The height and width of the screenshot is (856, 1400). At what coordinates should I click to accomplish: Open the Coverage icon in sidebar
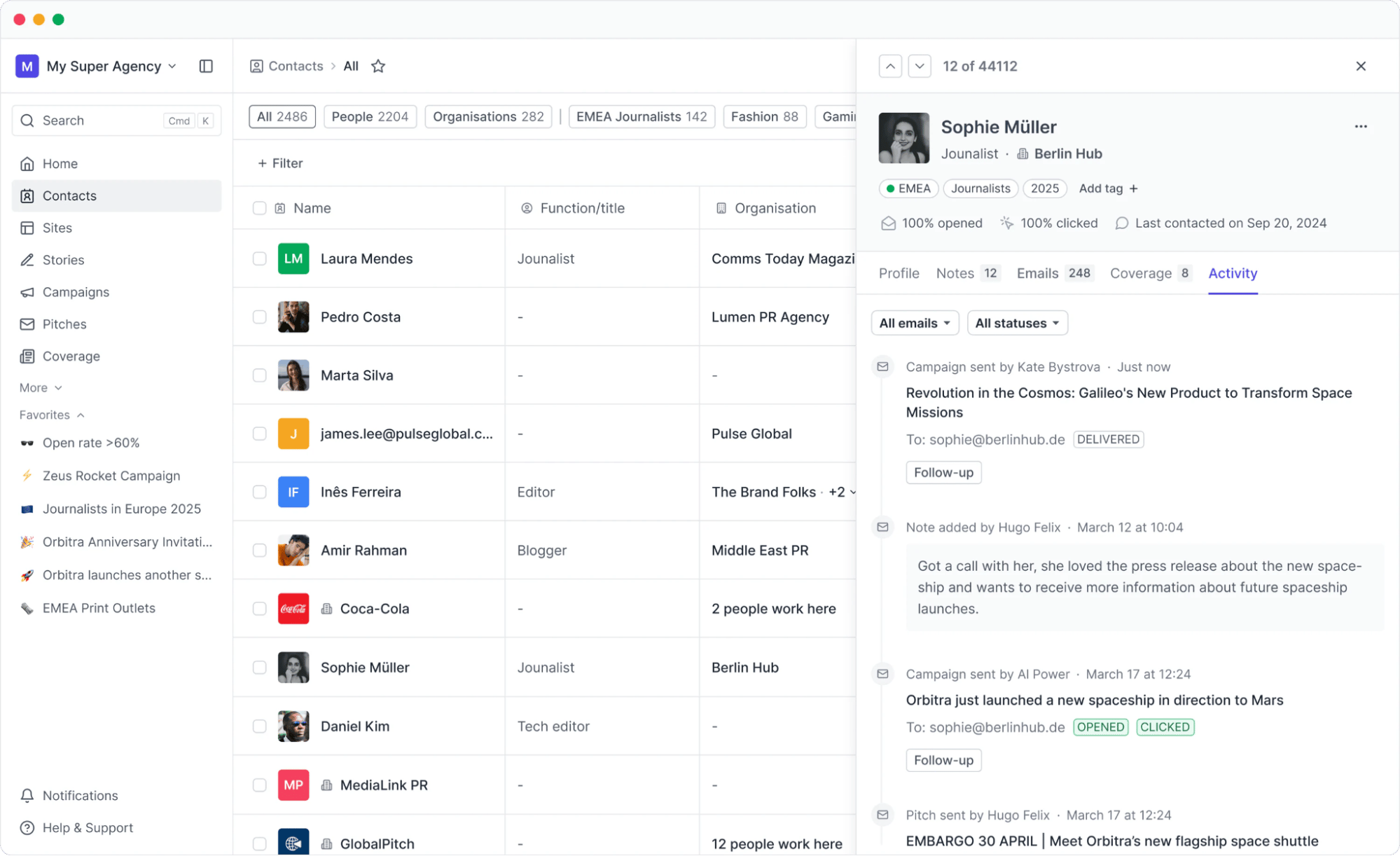(x=27, y=356)
